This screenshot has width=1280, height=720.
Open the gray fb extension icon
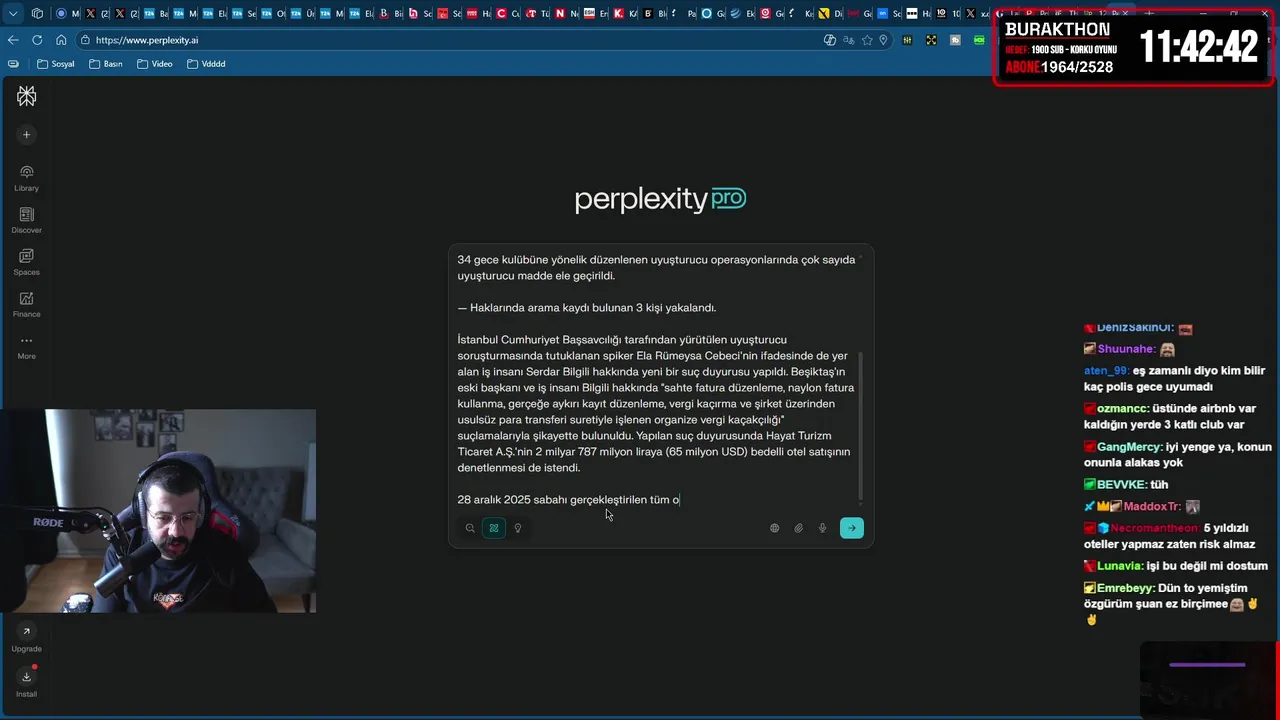point(955,40)
